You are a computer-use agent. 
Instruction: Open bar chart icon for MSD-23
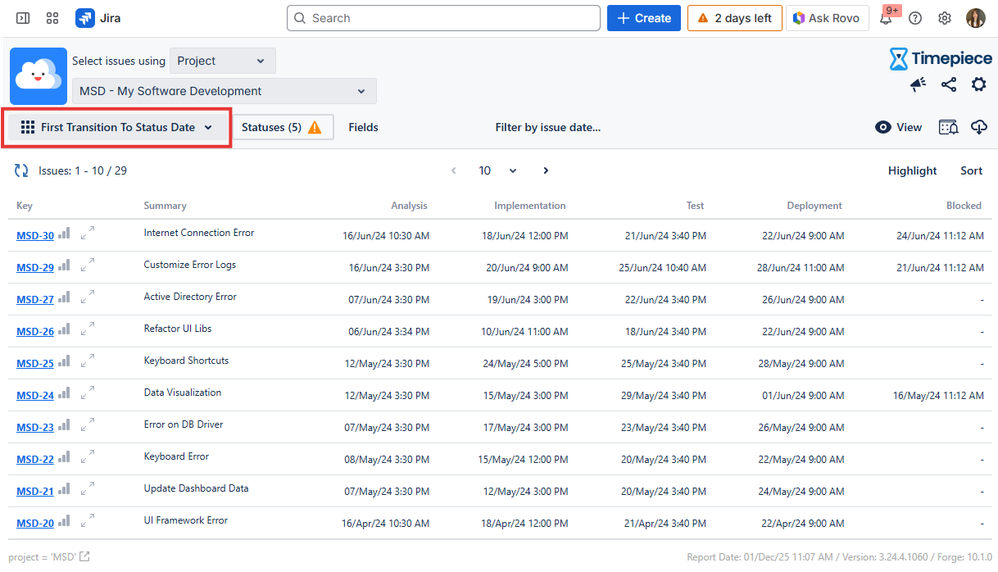click(x=64, y=426)
